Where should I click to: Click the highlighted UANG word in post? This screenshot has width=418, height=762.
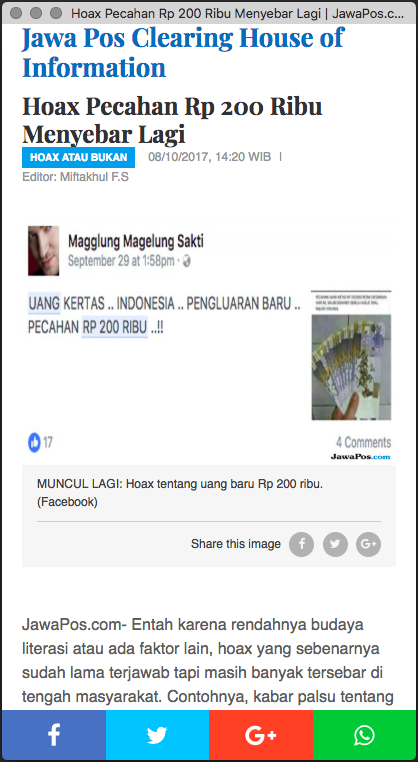tap(44, 304)
